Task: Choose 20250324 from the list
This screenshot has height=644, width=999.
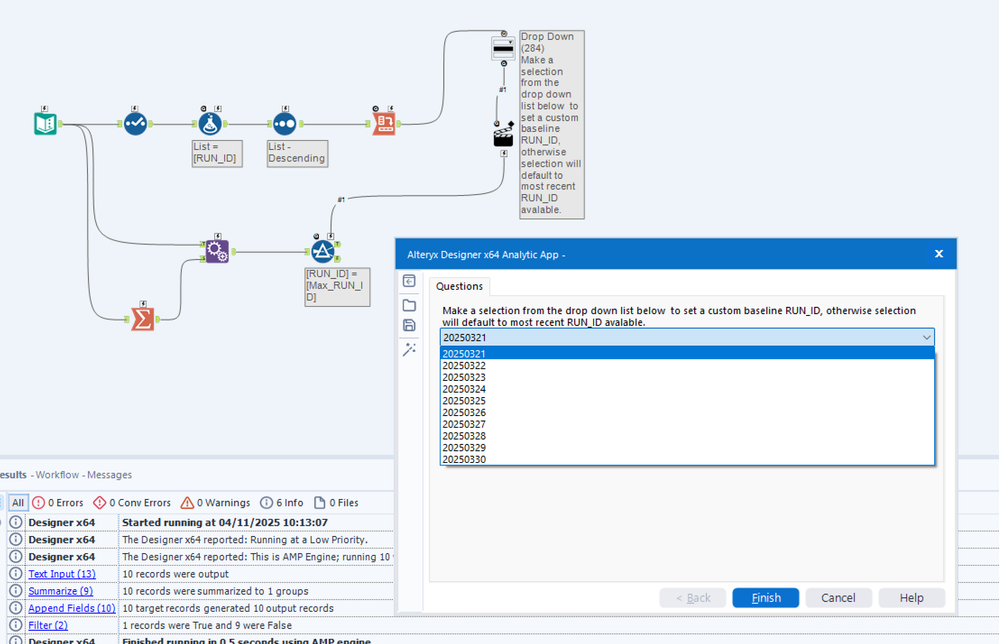Action: 687,389
